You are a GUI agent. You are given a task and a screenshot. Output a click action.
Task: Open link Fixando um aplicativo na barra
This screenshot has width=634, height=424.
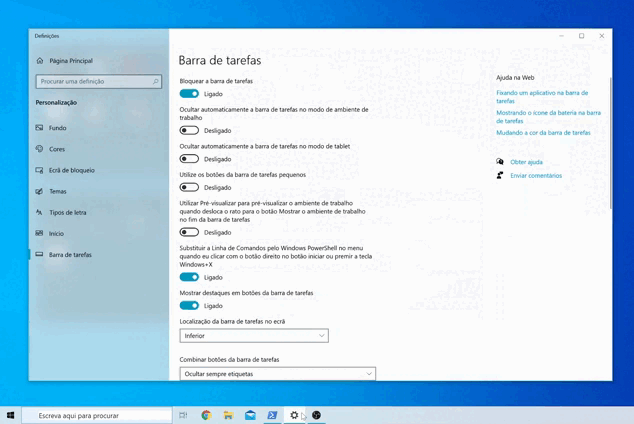542,97
